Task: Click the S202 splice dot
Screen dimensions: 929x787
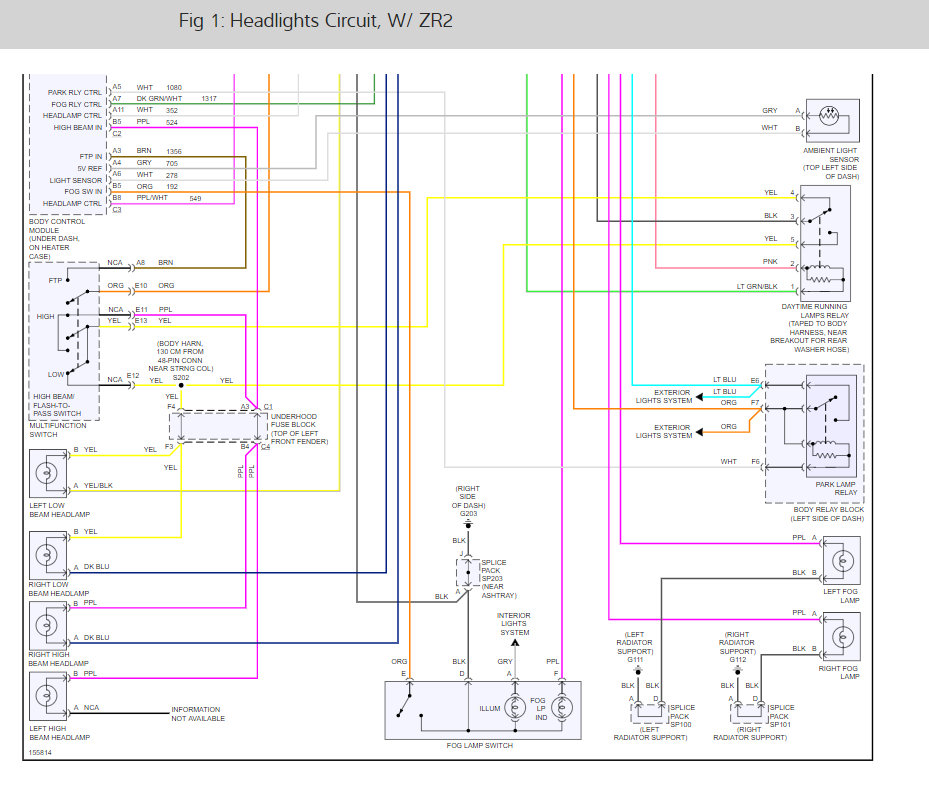Action: tap(181, 385)
